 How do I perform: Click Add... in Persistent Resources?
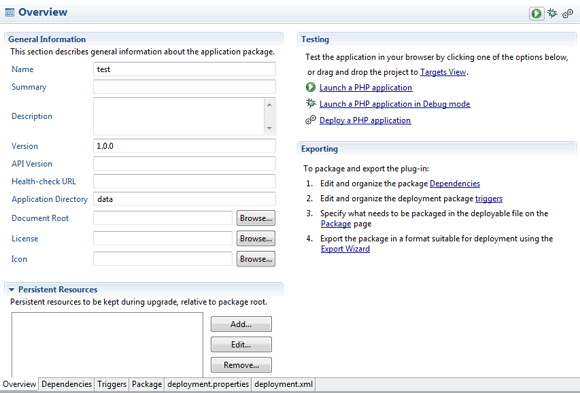(x=241, y=324)
